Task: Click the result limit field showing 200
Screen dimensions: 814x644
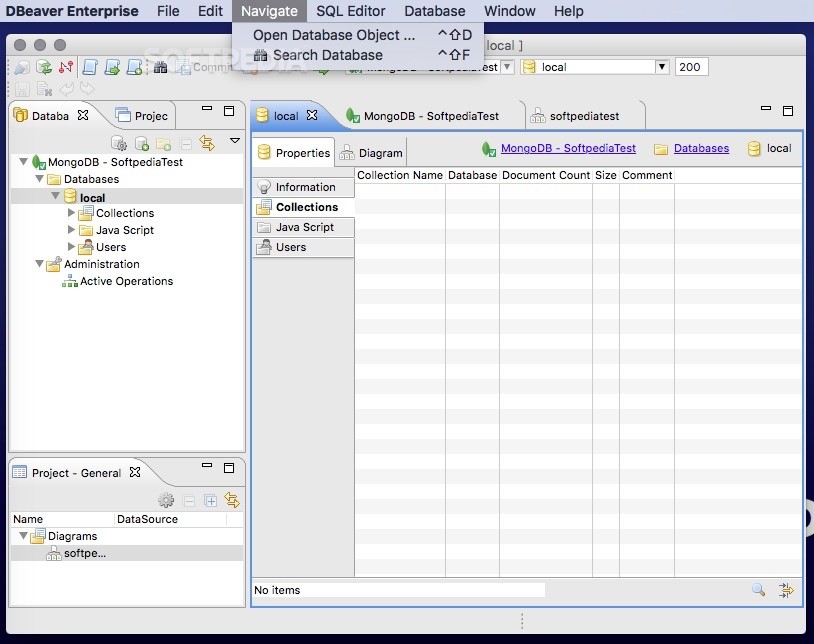Action: (x=691, y=67)
